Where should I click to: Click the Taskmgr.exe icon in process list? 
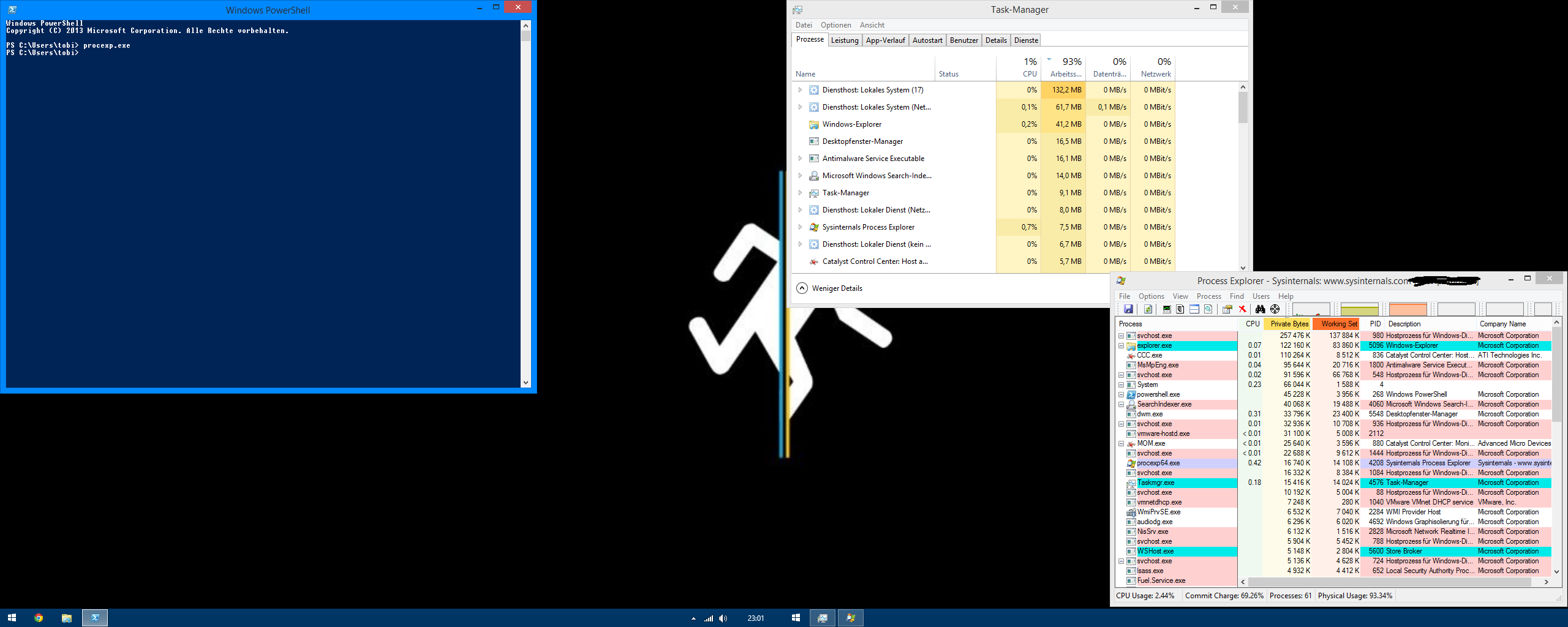[1131, 483]
